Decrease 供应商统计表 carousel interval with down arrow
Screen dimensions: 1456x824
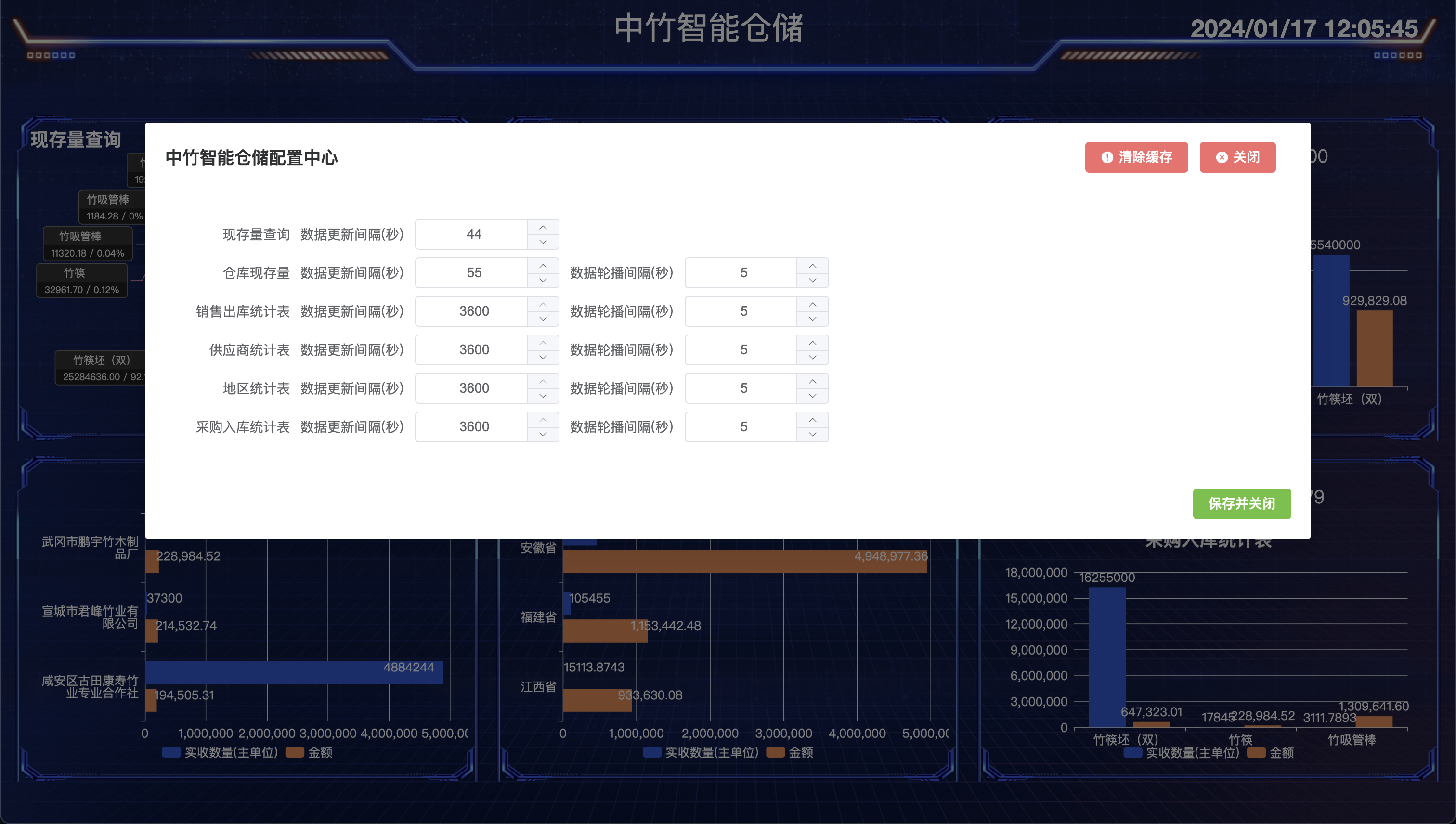tap(812, 357)
